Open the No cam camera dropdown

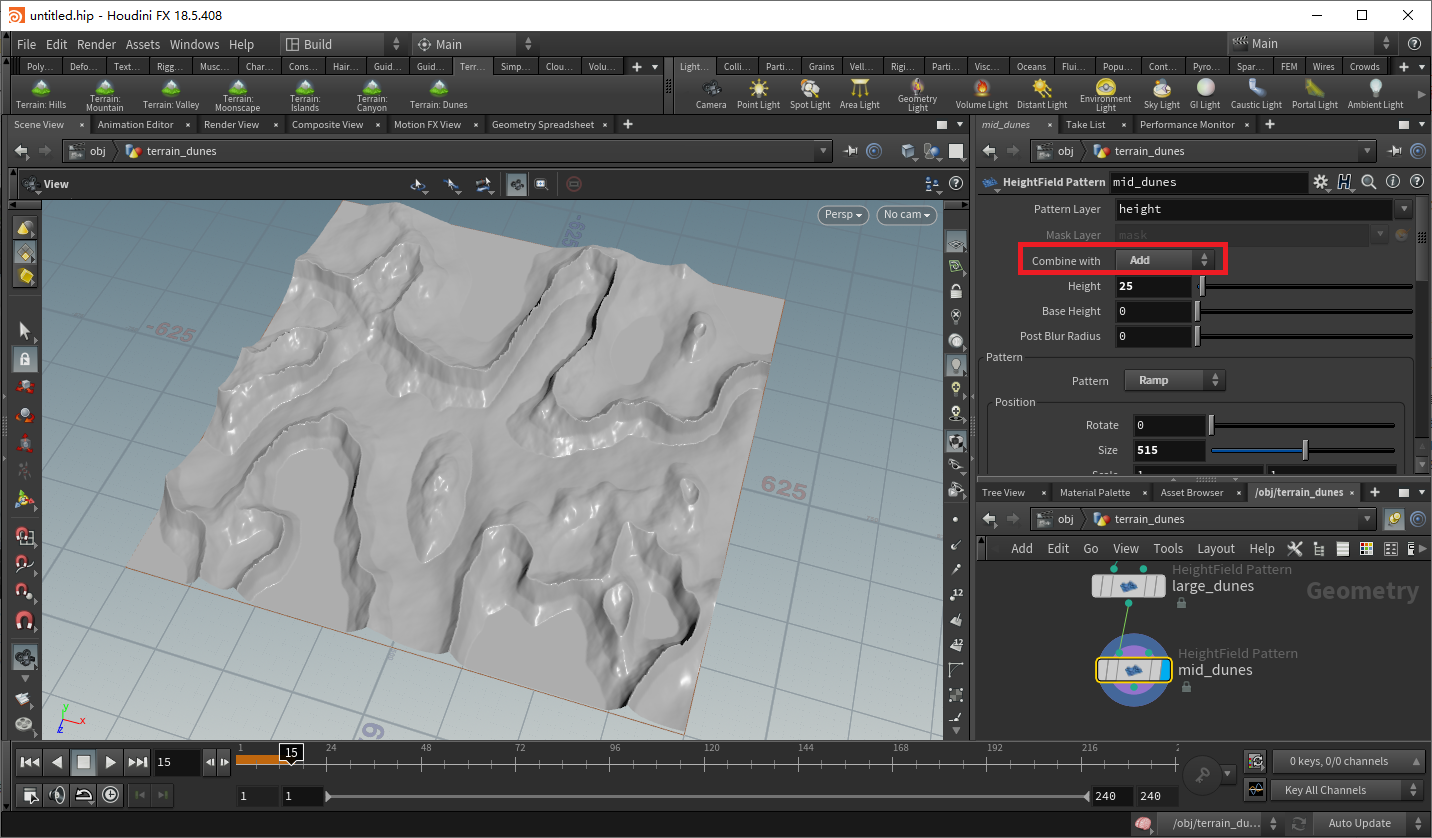click(906, 214)
